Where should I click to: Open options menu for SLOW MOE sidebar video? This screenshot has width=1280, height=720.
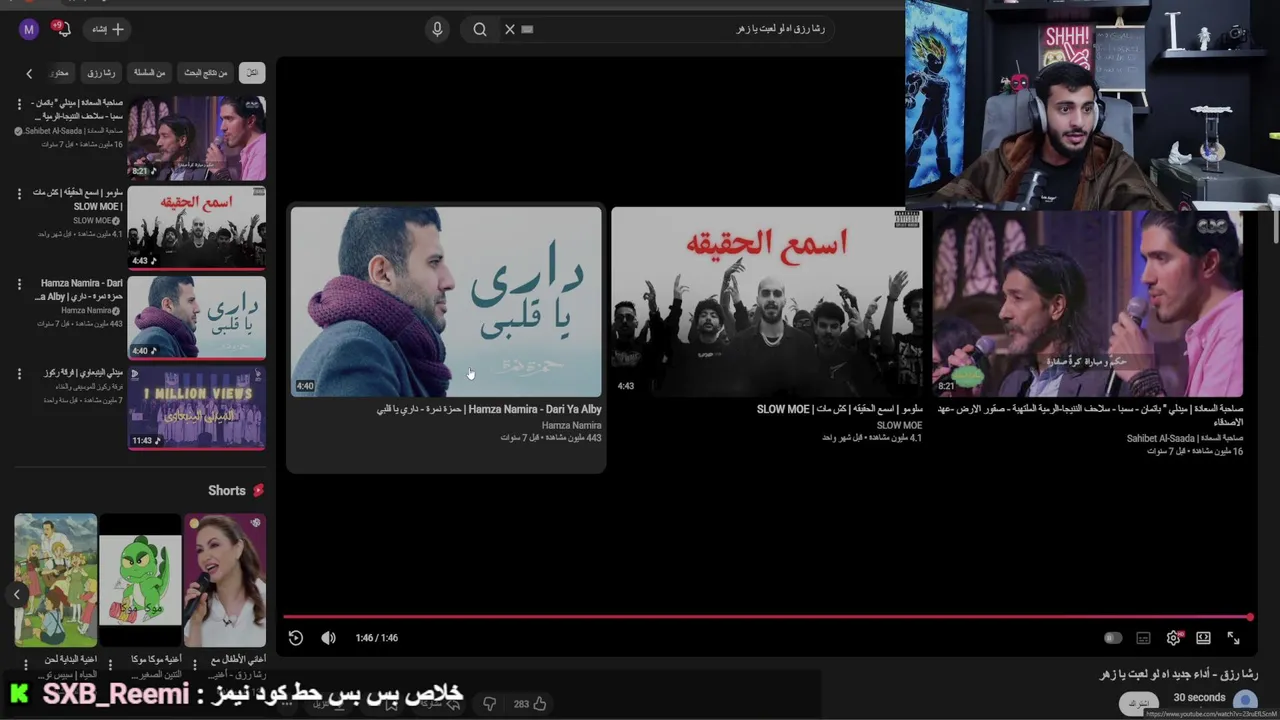click(x=19, y=193)
